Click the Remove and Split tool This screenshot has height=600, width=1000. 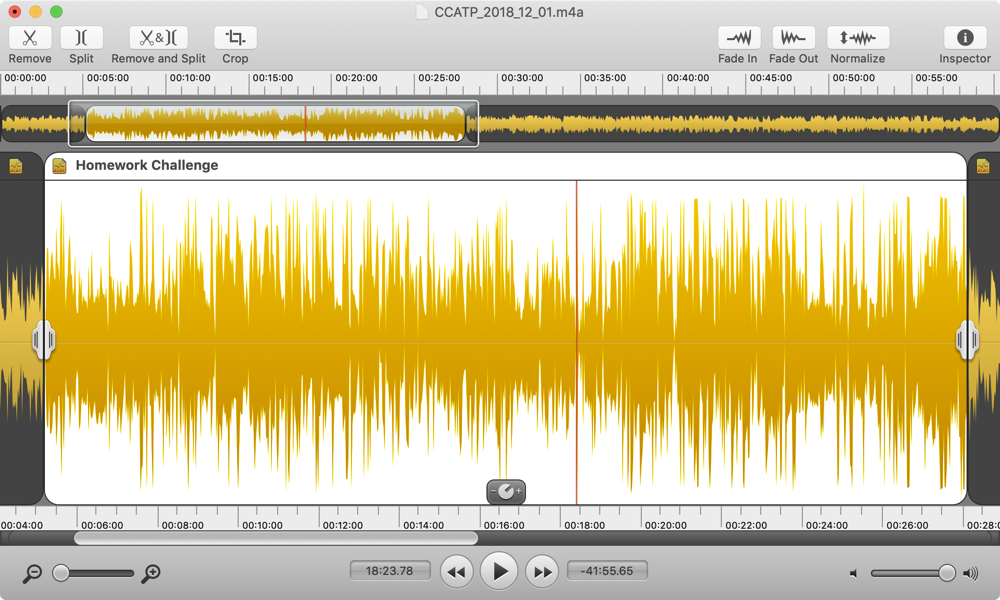tap(158, 38)
